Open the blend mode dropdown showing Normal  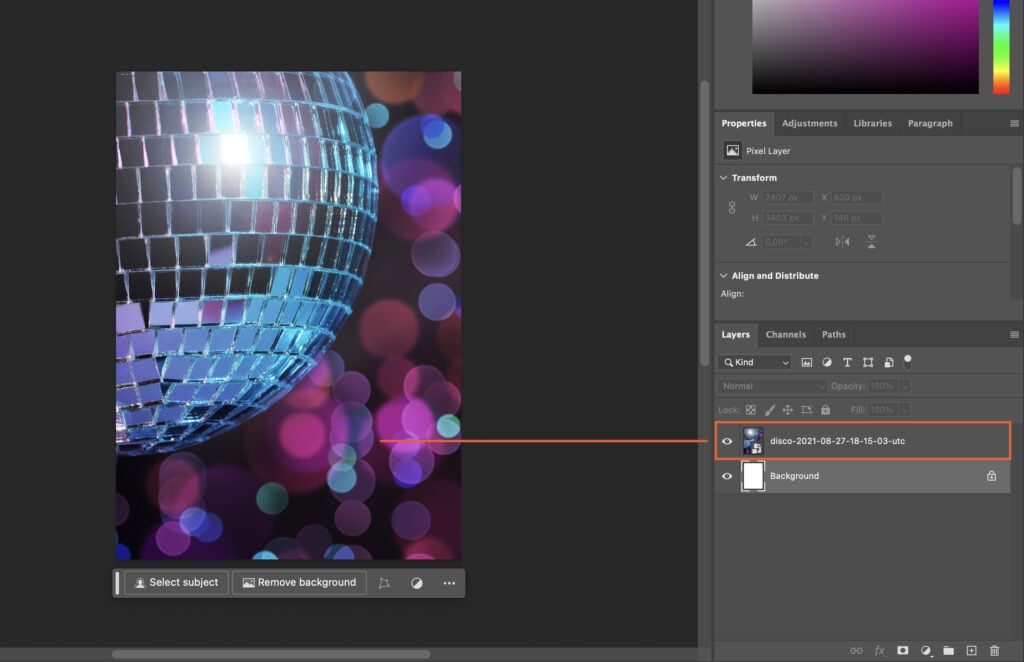(x=770, y=385)
